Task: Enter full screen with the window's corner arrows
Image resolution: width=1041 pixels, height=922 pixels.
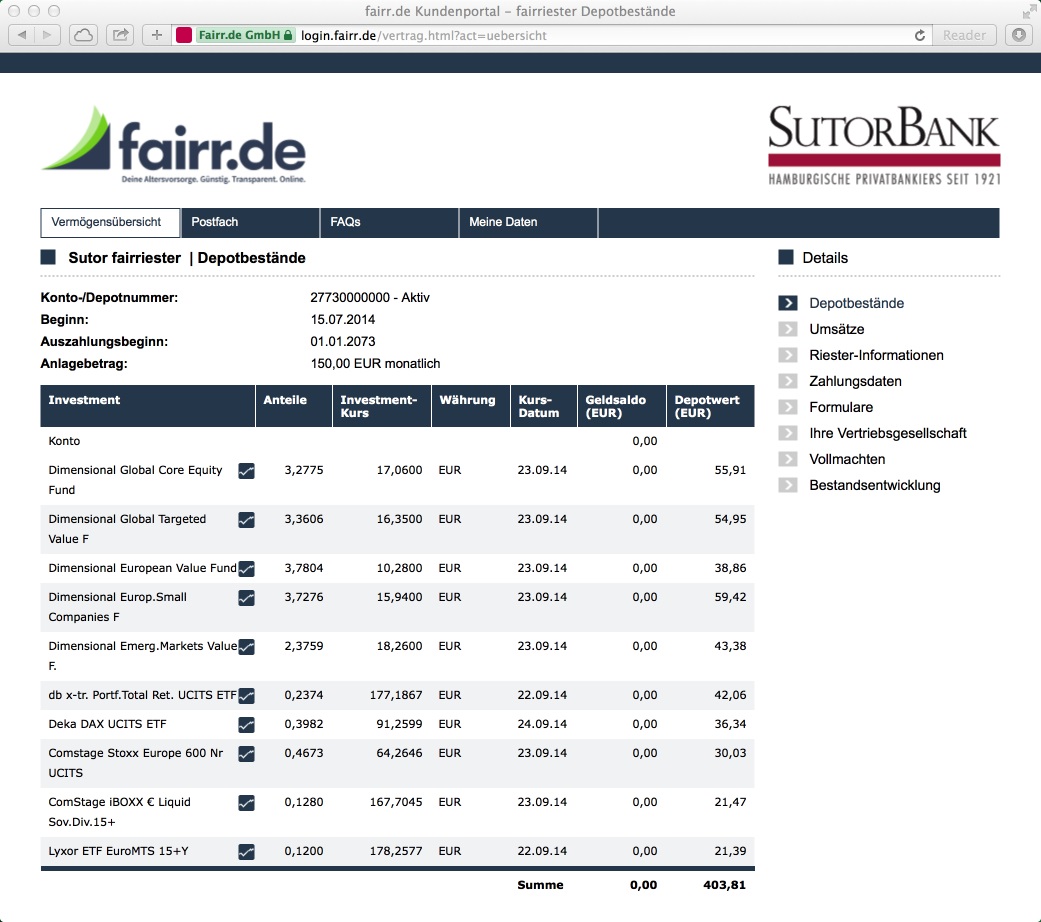Action: pyautogui.click(x=1029, y=11)
